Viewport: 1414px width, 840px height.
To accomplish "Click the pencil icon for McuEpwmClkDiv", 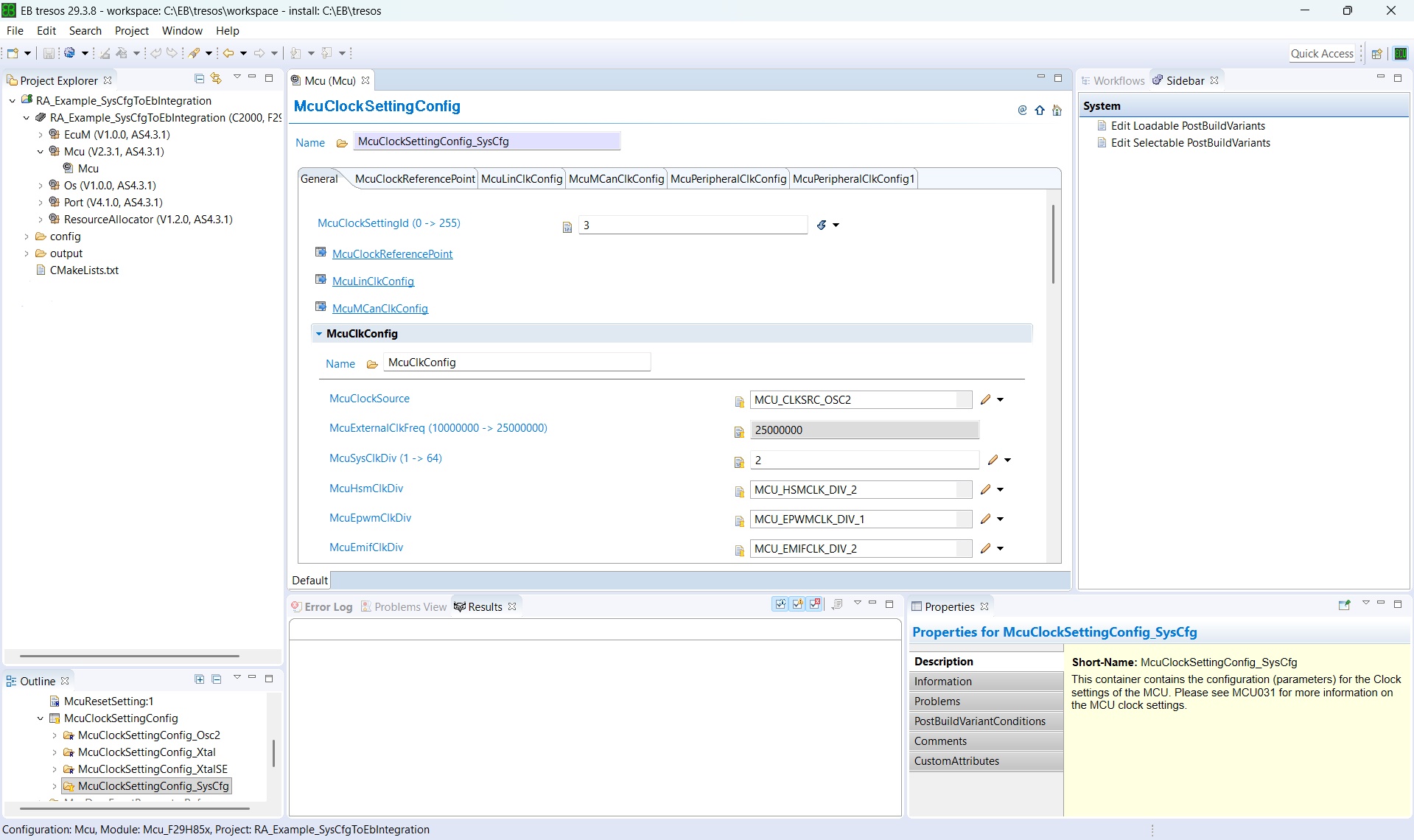I will [x=986, y=519].
